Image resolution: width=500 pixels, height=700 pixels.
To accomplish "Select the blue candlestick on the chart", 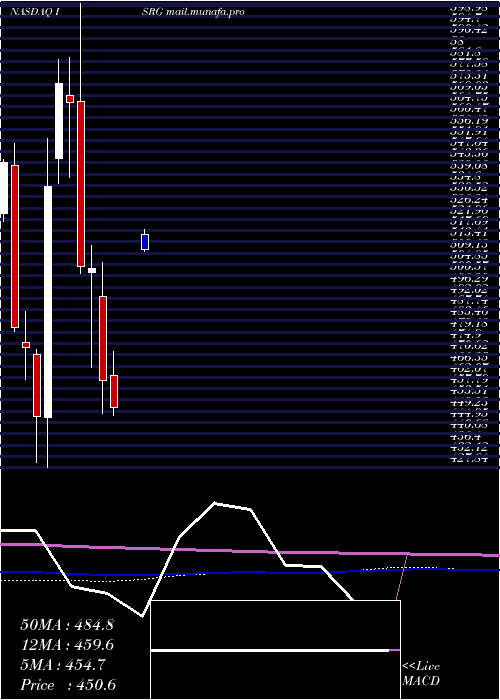I will coord(145,242).
